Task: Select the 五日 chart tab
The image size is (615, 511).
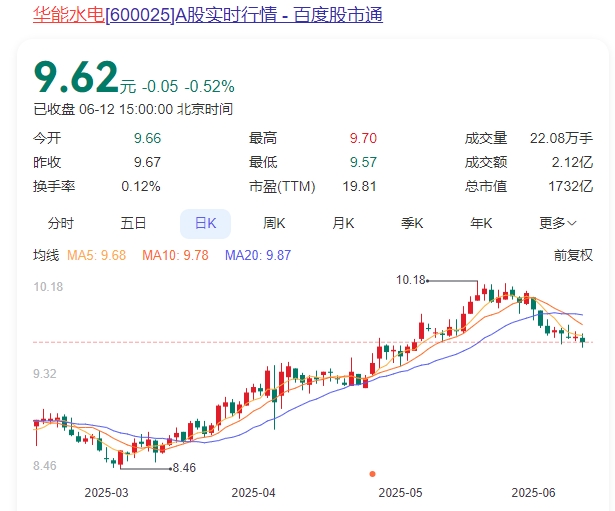Action: [133, 223]
